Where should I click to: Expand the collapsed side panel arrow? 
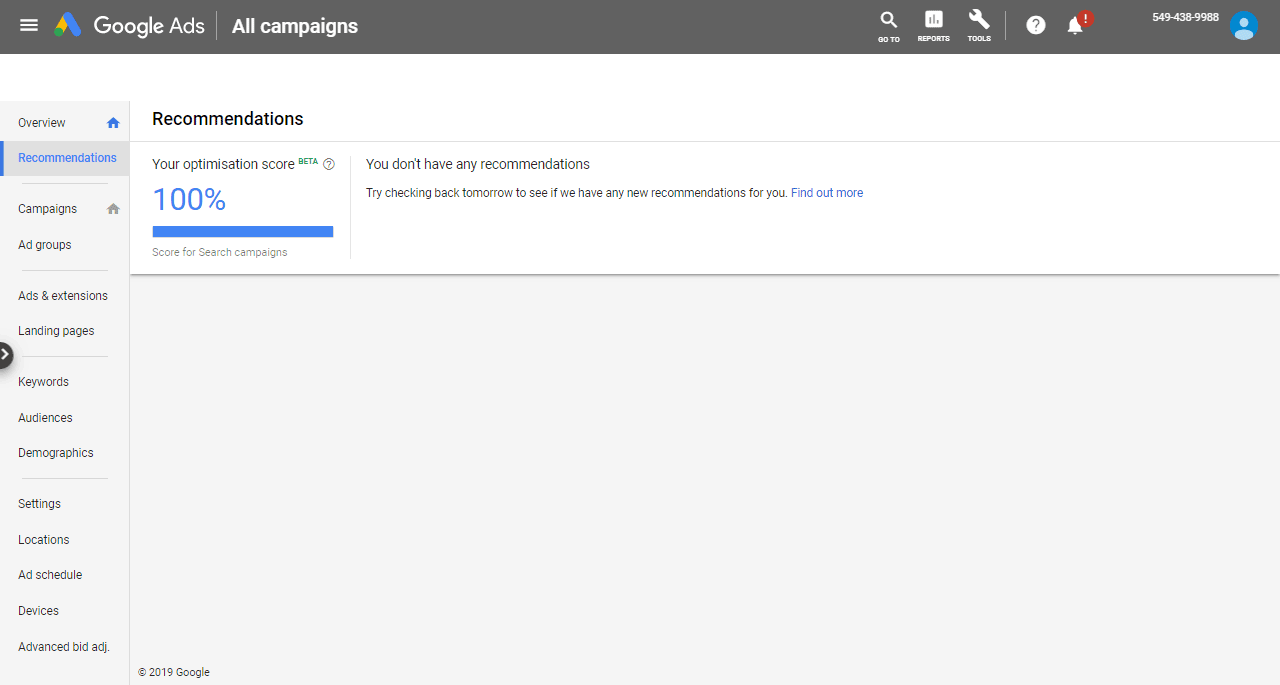click(5, 354)
